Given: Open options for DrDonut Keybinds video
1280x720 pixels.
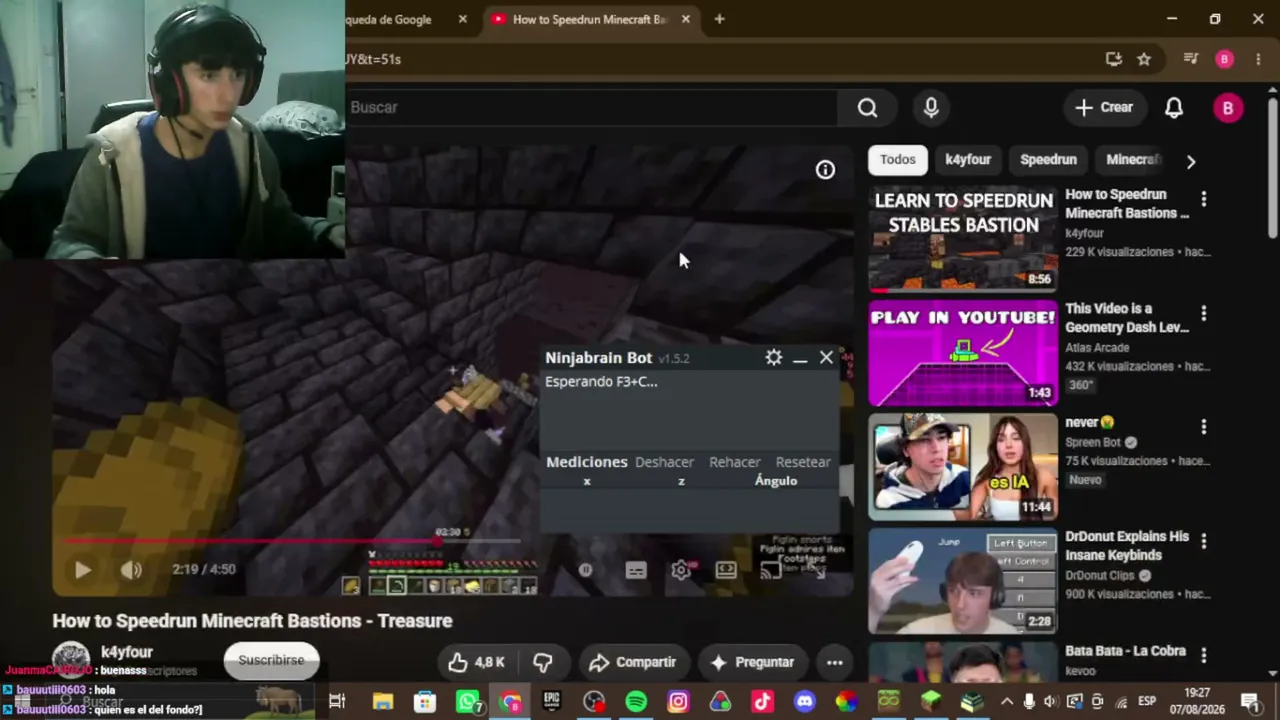Looking at the screenshot, I should point(1204,542).
